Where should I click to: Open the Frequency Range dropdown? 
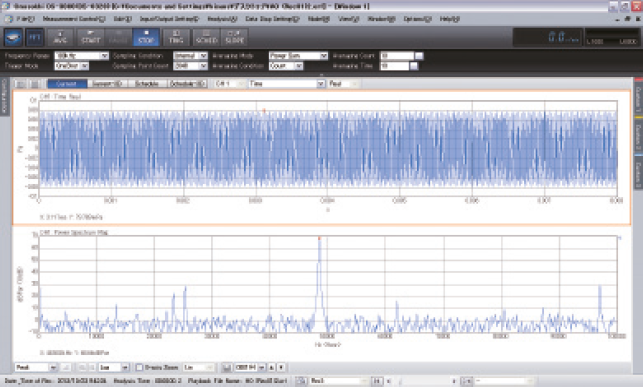tap(82, 56)
